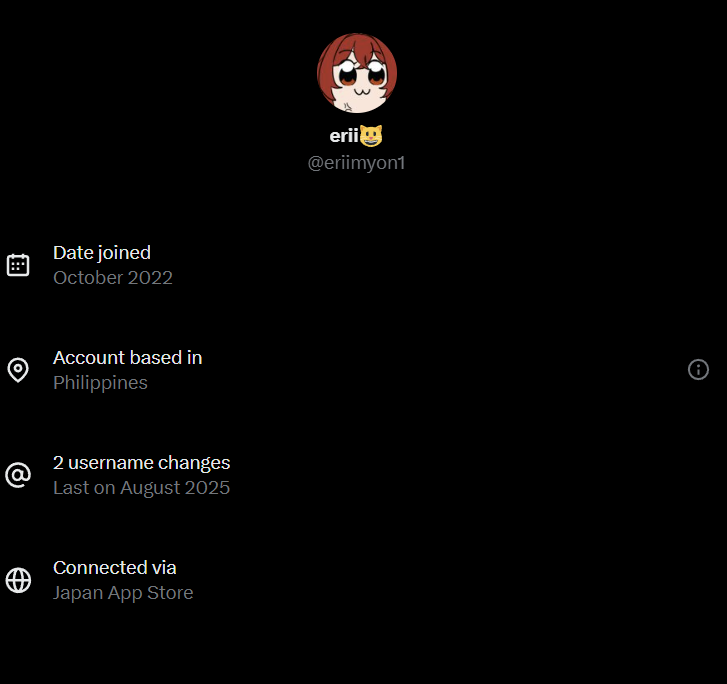Open the @eriimyon1 handle
Image resolution: width=727 pixels, height=684 pixels.
tap(357, 163)
